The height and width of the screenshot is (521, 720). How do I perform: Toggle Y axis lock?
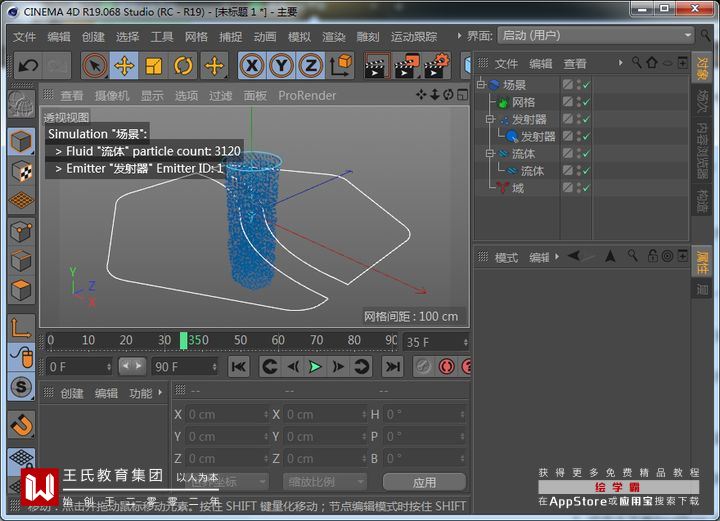(x=281, y=66)
